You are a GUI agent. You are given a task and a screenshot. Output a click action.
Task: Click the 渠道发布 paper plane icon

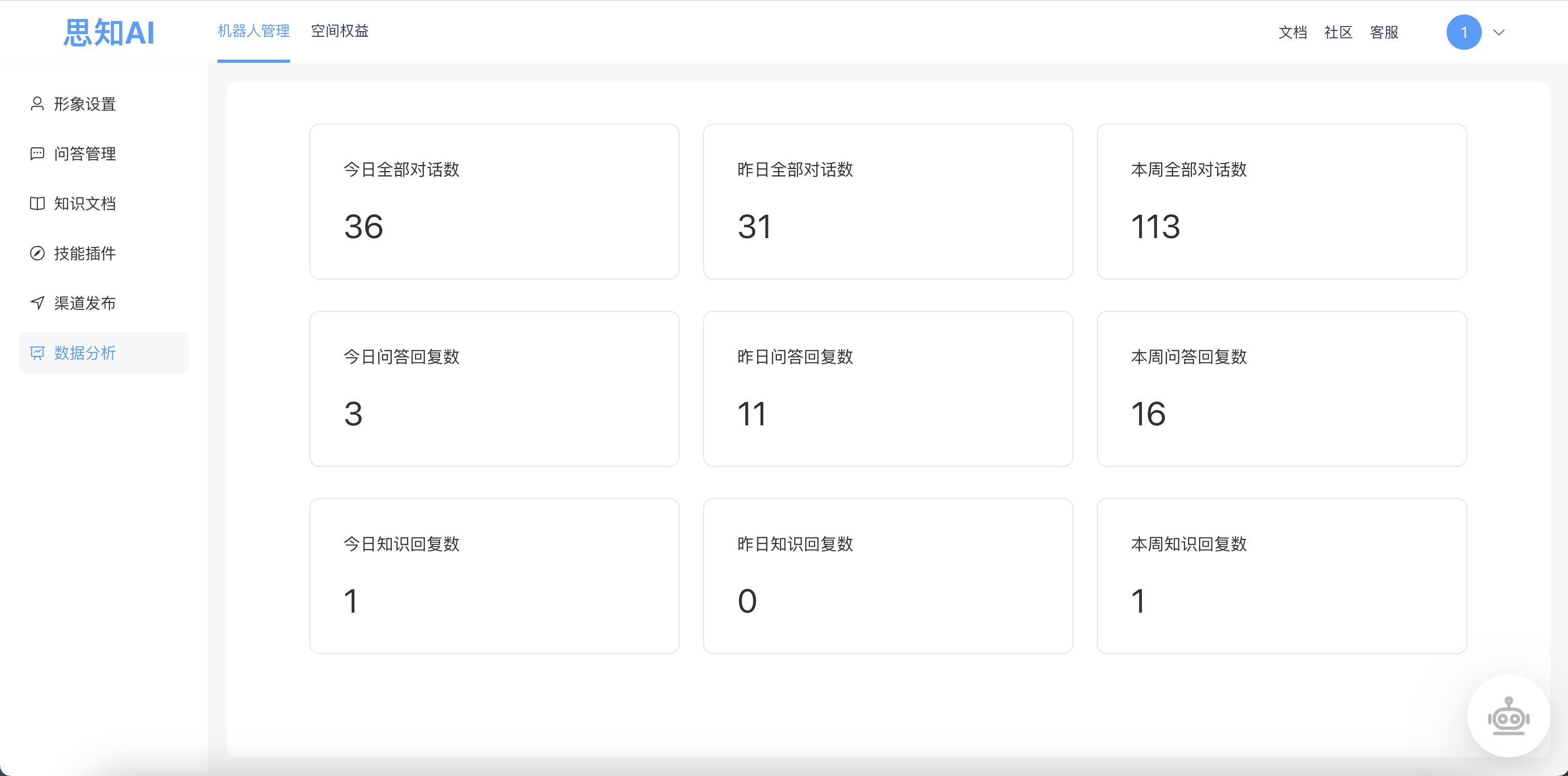tap(37, 303)
